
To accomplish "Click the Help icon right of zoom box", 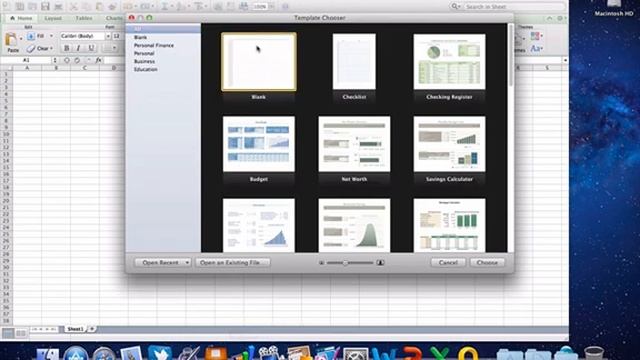I will (x=285, y=7).
